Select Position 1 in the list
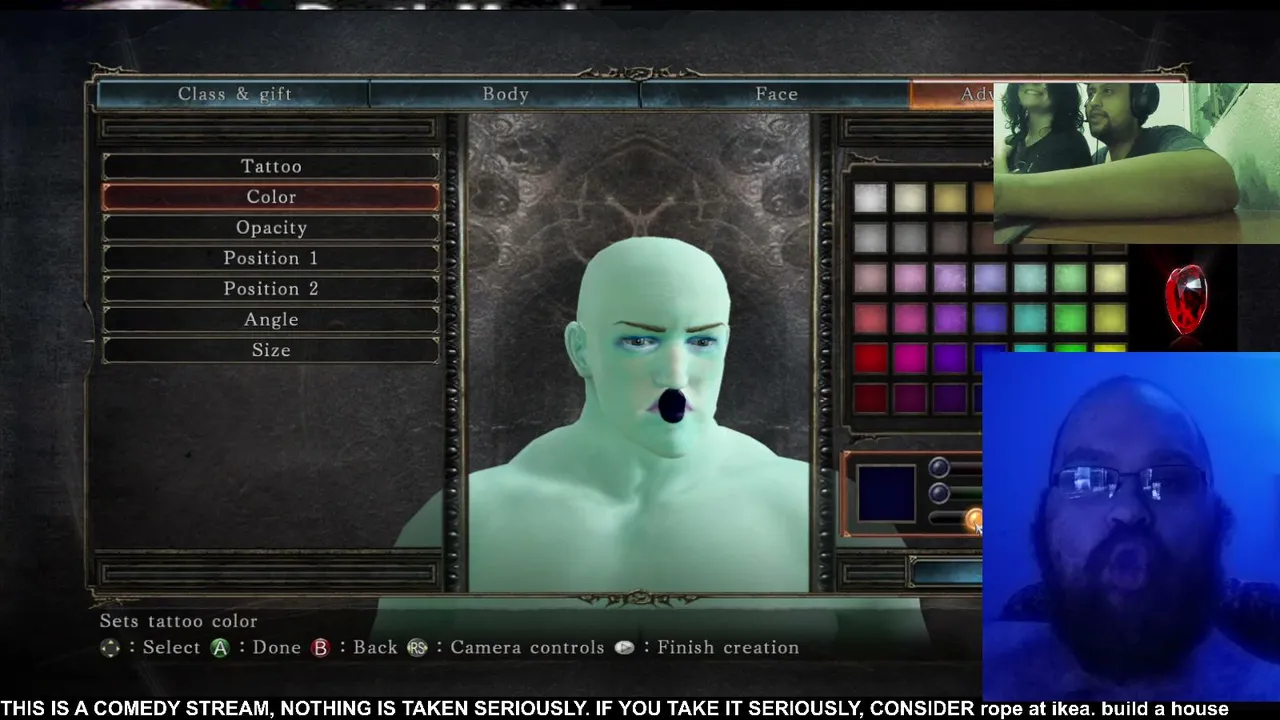Screen dimensions: 1280x720 coord(271,258)
